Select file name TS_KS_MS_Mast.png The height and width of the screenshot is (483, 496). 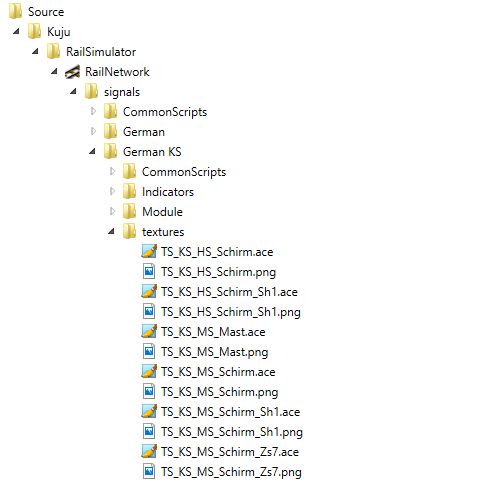click(215, 352)
